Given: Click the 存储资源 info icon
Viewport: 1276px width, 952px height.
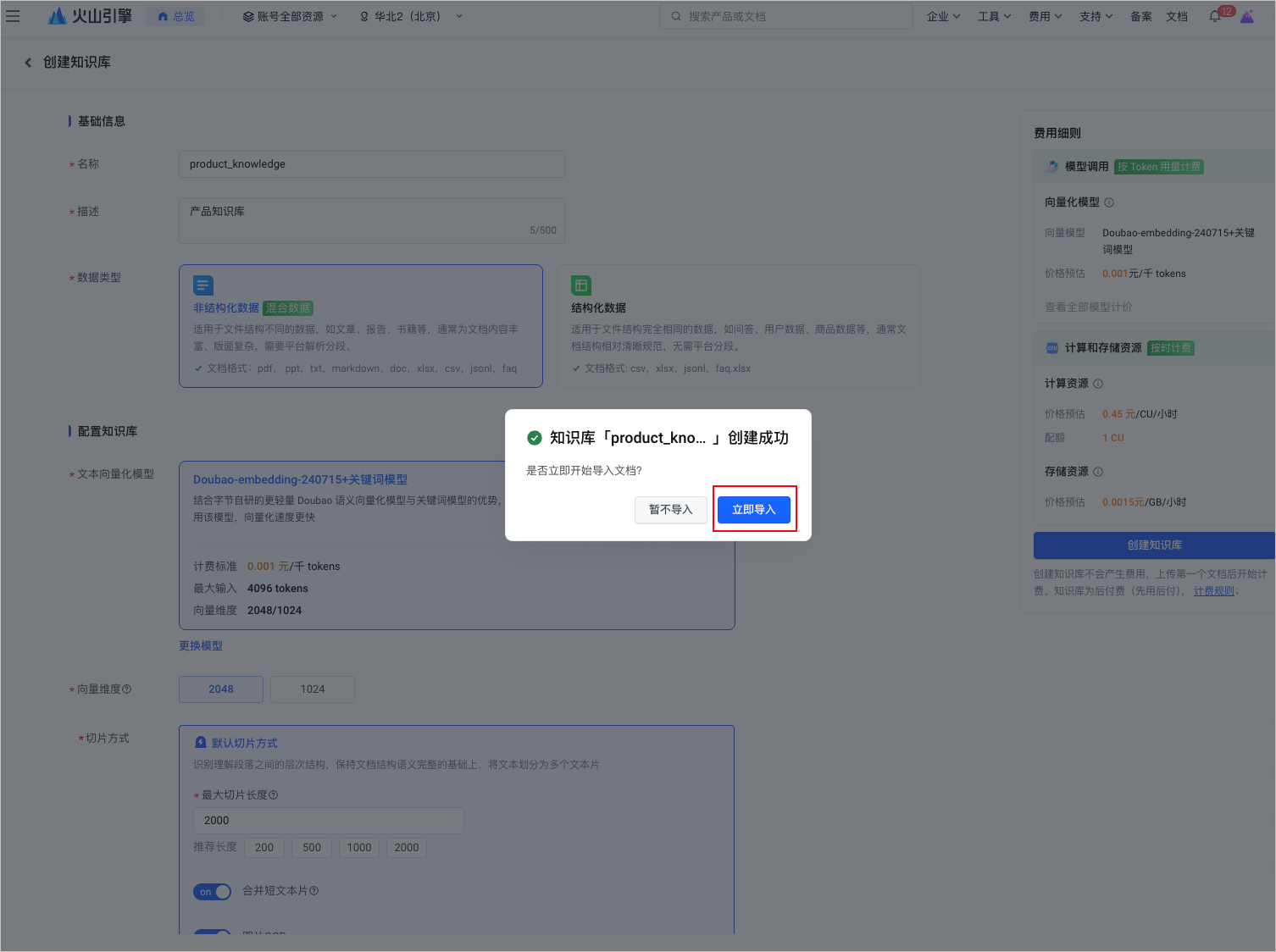Looking at the screenshot, I should tap(1098, 472).
